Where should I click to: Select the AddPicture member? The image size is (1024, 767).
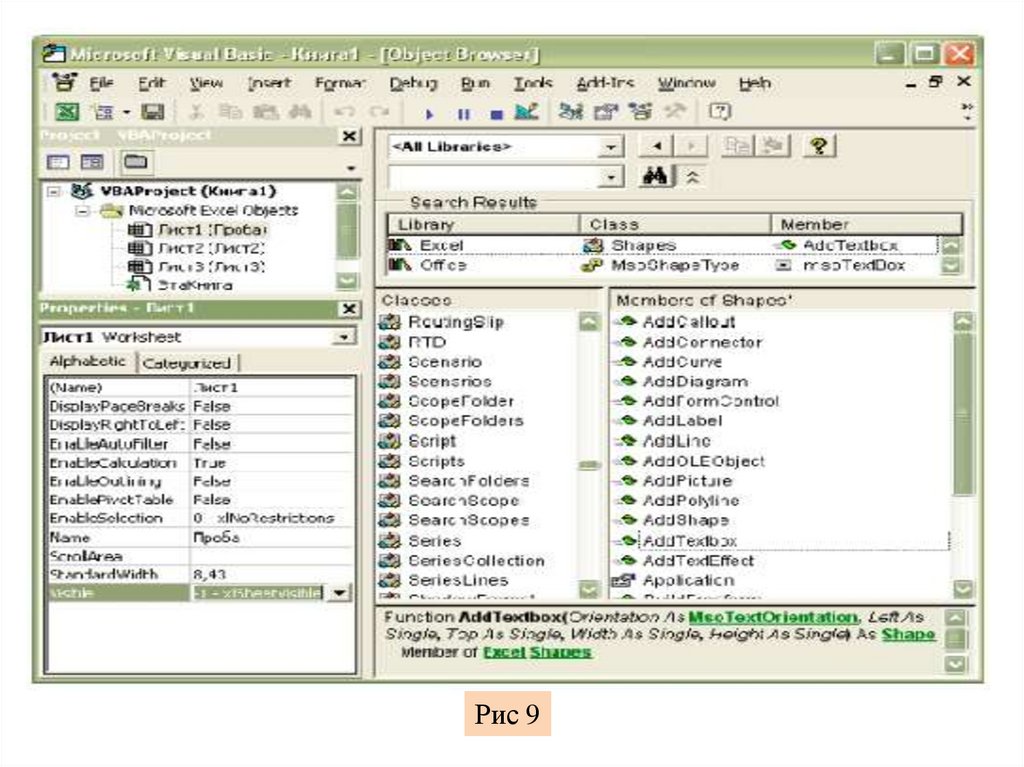coord(687,481)
